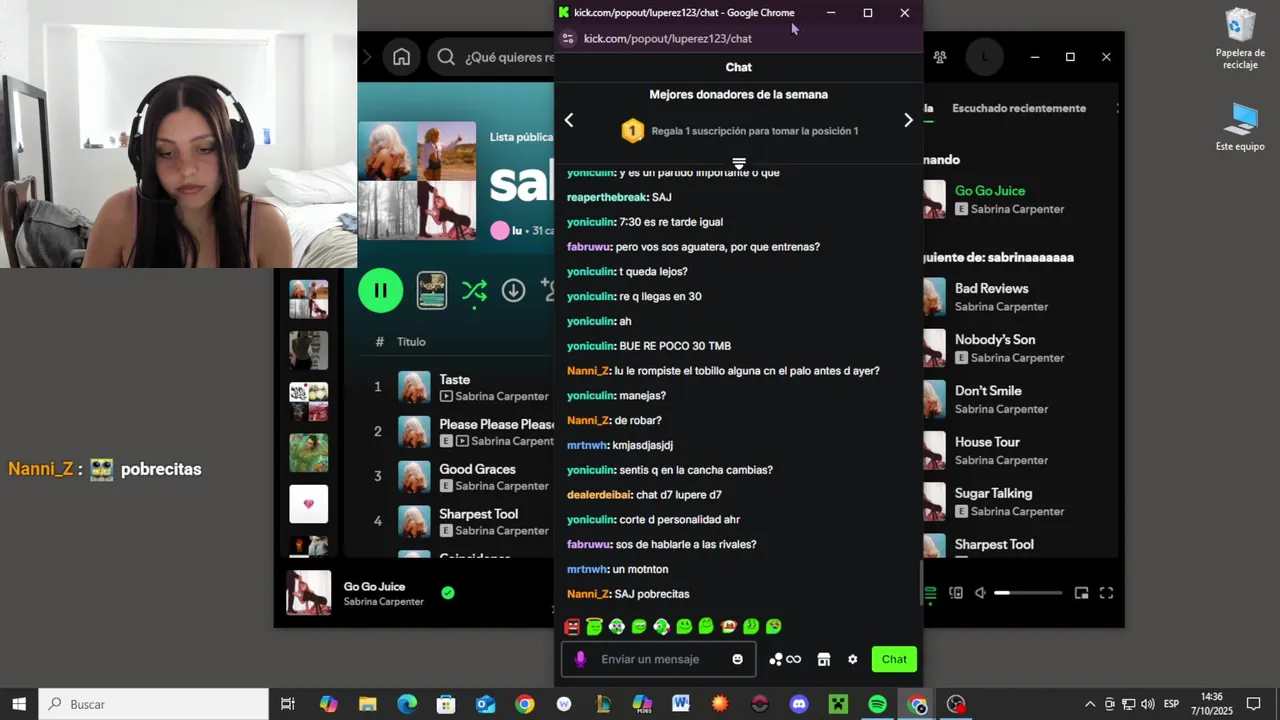Click Go Go Juice in the now playing queue
Image resolution: width=1280 pixels, height=720 pixels.
(990, 190)
